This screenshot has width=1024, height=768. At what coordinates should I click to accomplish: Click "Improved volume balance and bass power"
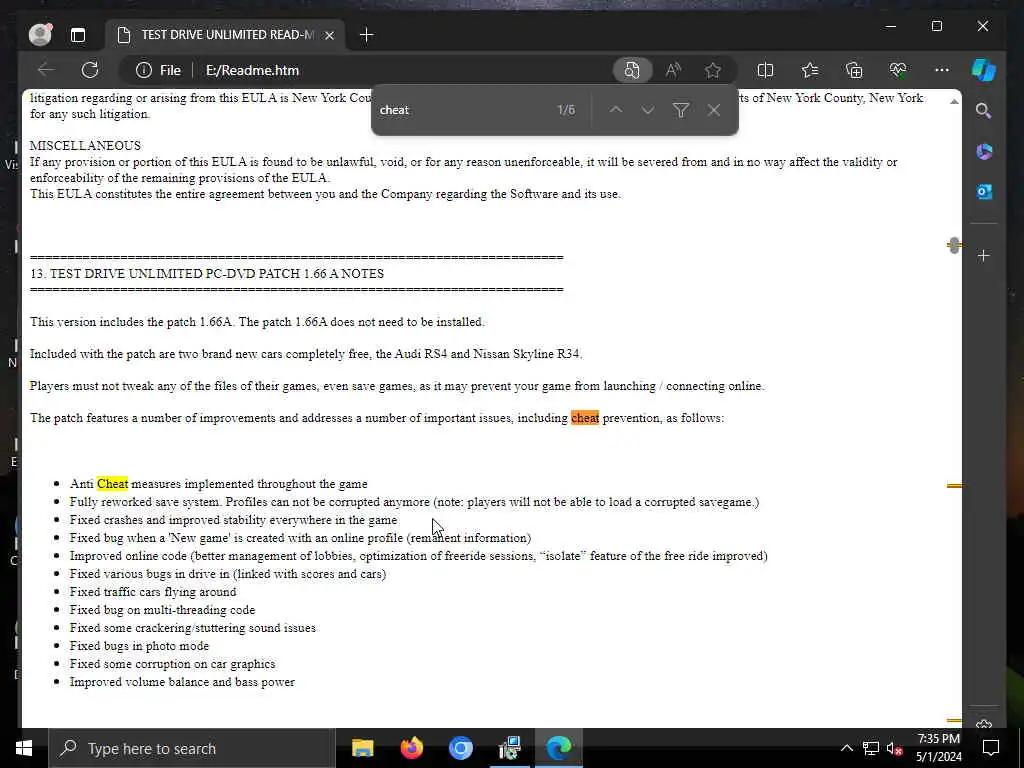(x=182, y=682)
